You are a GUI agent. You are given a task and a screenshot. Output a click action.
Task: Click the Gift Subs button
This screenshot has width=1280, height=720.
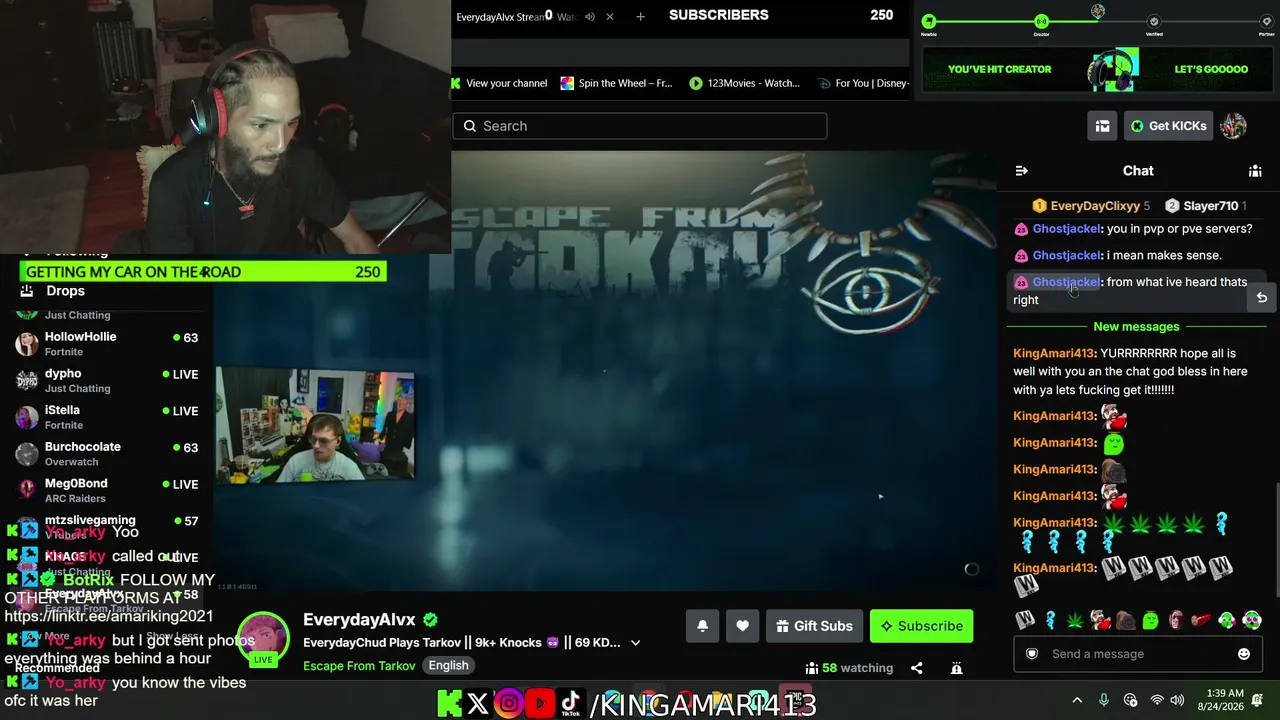[815, 626]
